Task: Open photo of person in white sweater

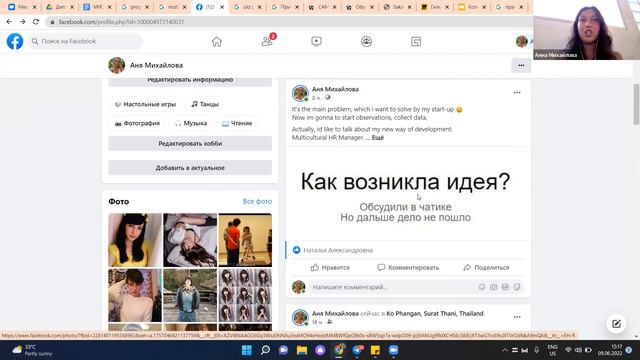Action: coord(135,295)
